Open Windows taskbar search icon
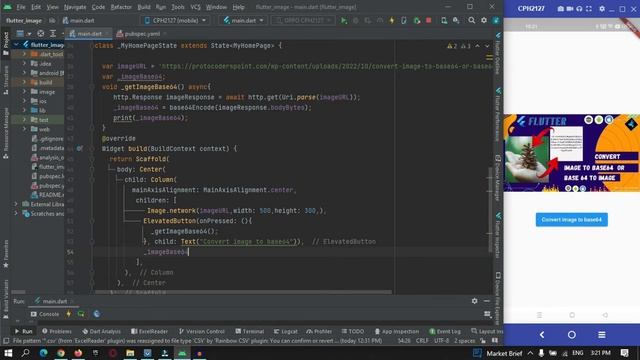Viewport: 640px width, 360px height. 25,353
